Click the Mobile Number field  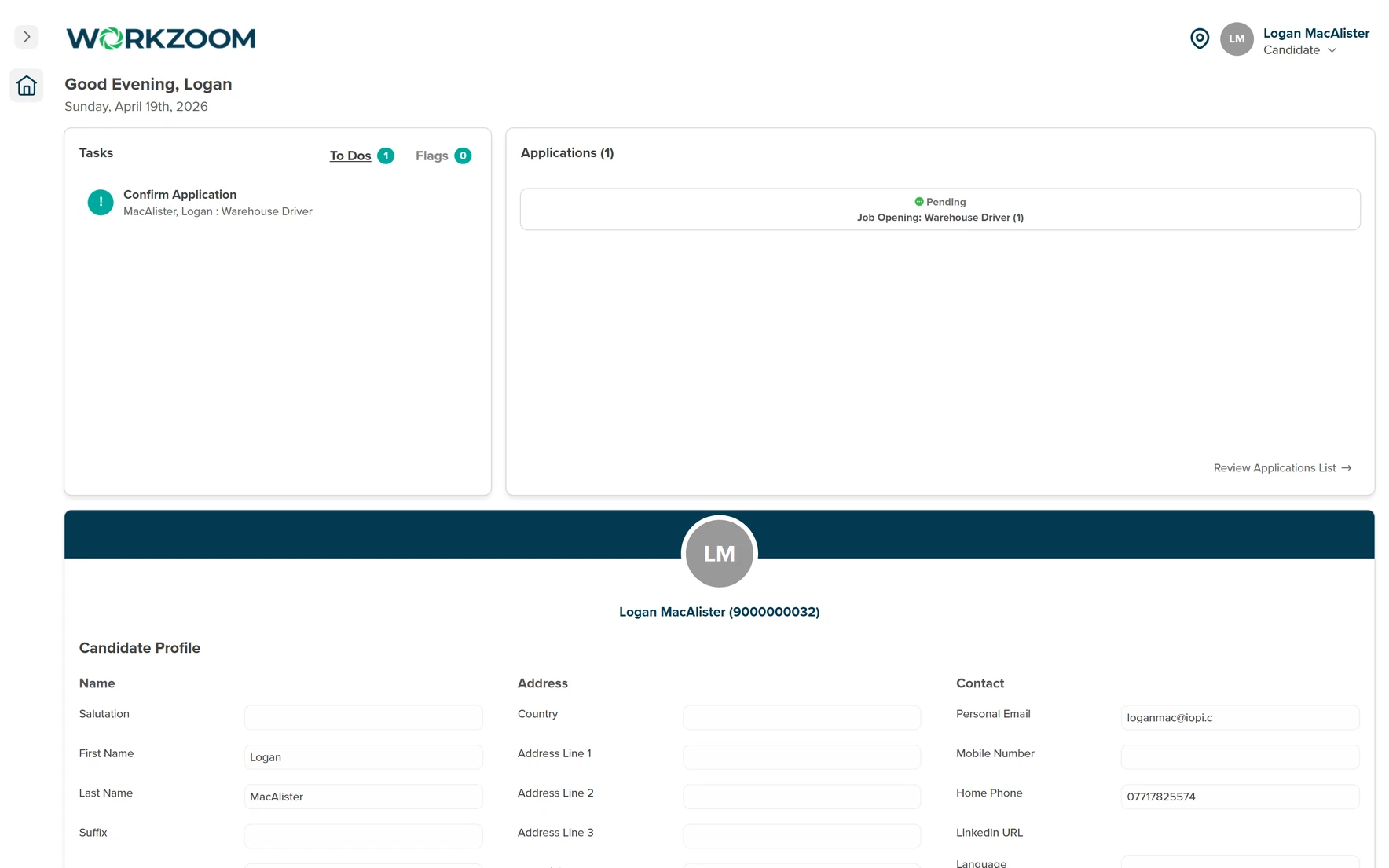coord(1240,757)
